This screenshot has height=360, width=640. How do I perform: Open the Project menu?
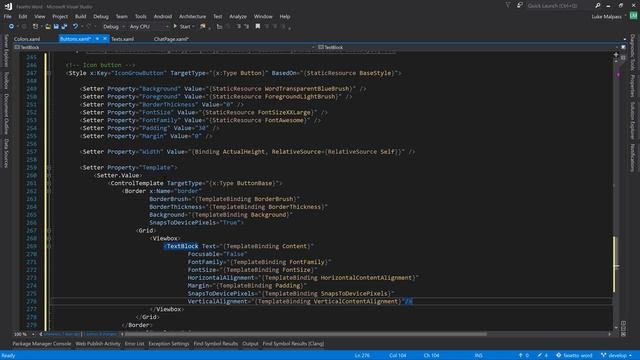pyautogui.click(x=60, y=16)
